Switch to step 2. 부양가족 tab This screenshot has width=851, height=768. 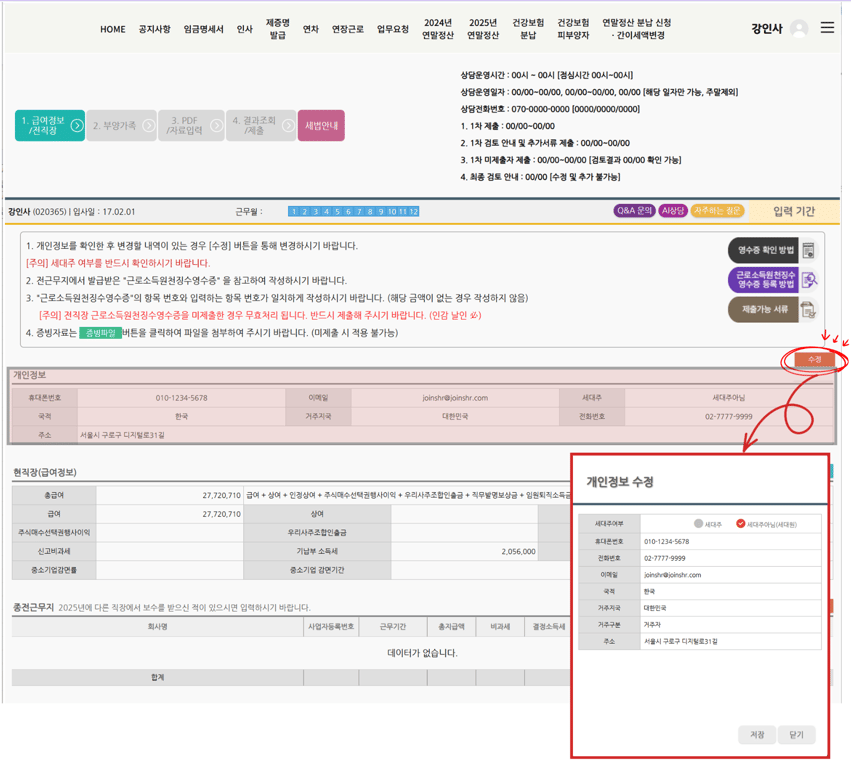[122, 125]
